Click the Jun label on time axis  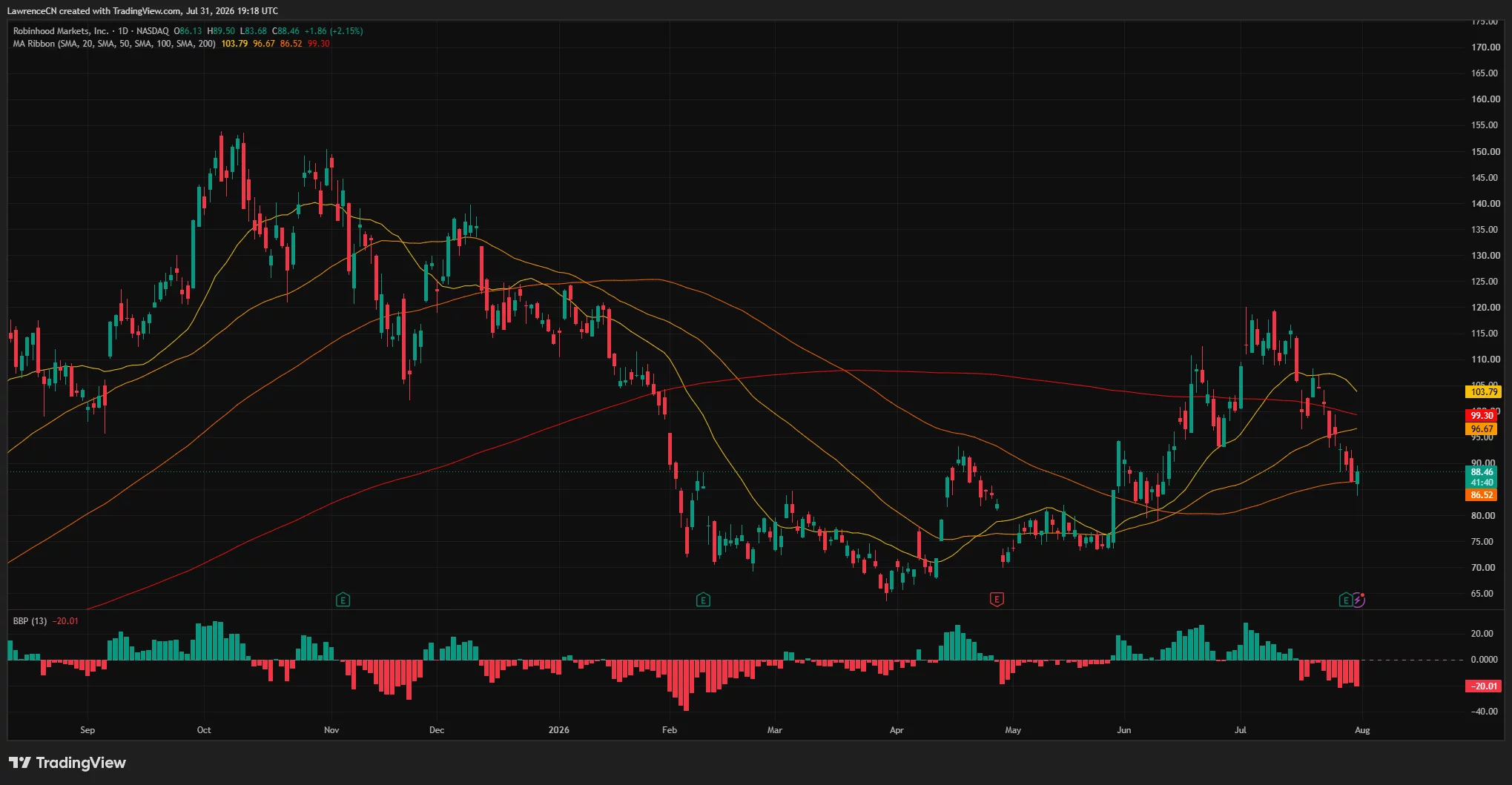(1124, 730)
